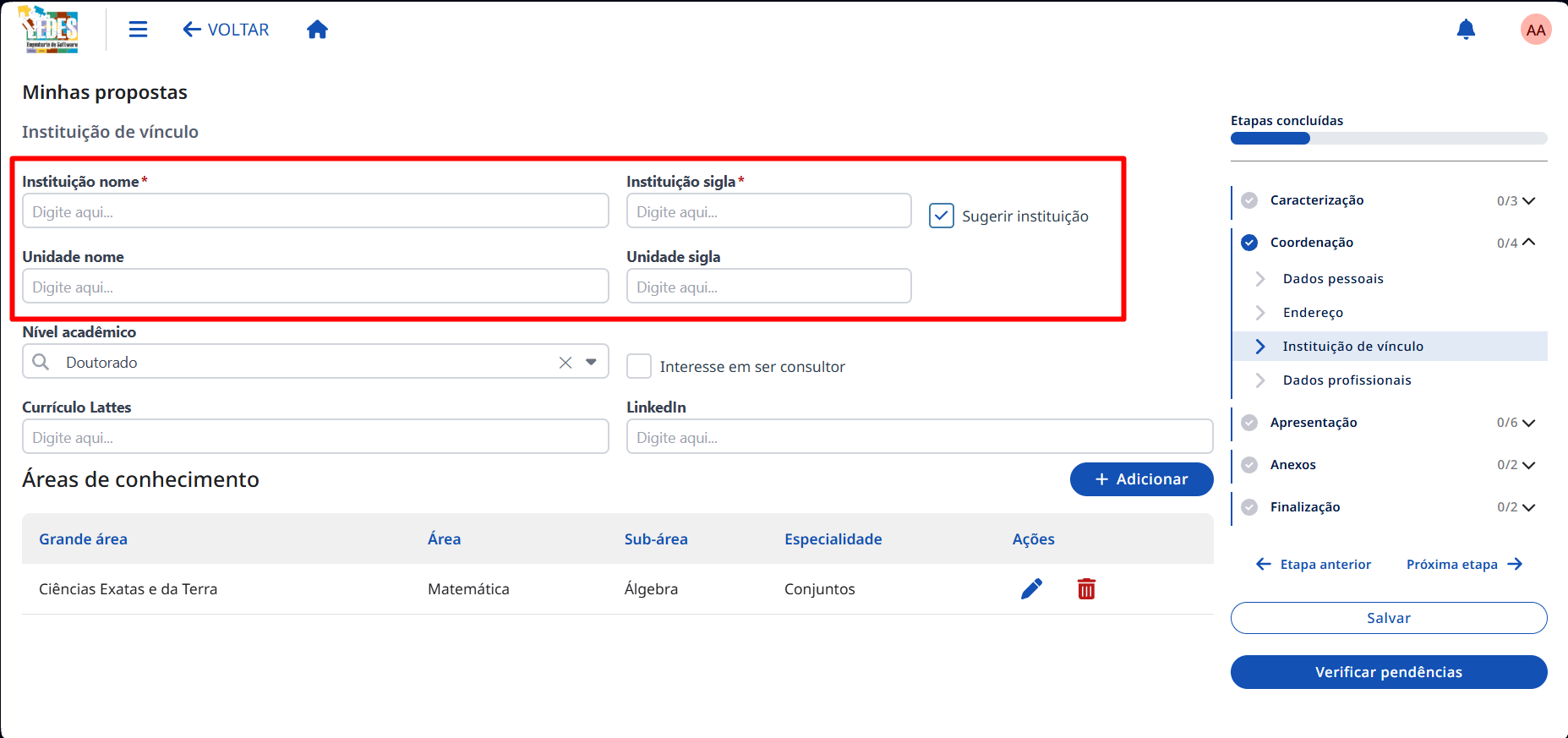Click the FEDES logo
The width and height of the screenshot is (1568, 738).
[50, 30]
